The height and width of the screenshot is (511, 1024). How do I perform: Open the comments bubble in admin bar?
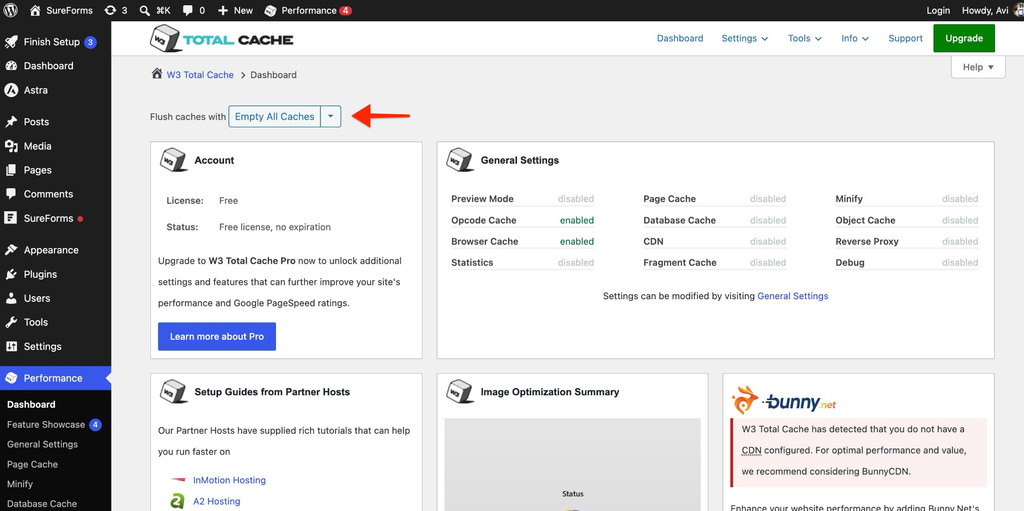pos(188,10)
